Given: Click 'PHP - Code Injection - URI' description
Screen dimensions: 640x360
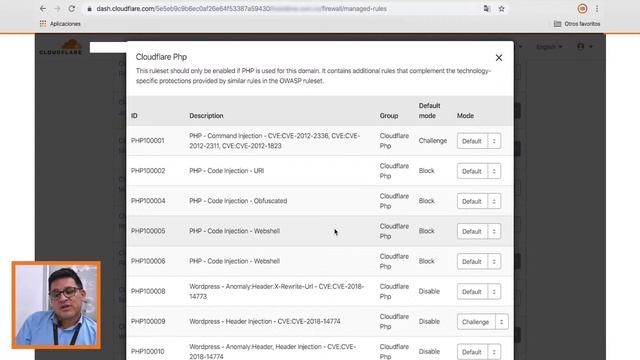Looking at the screenshot, I should [x=227, y=171].
